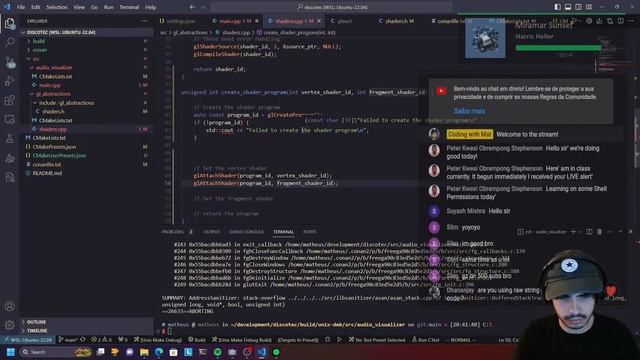Open the Help menu
The image size is (640, 360).
pos(151,7)
